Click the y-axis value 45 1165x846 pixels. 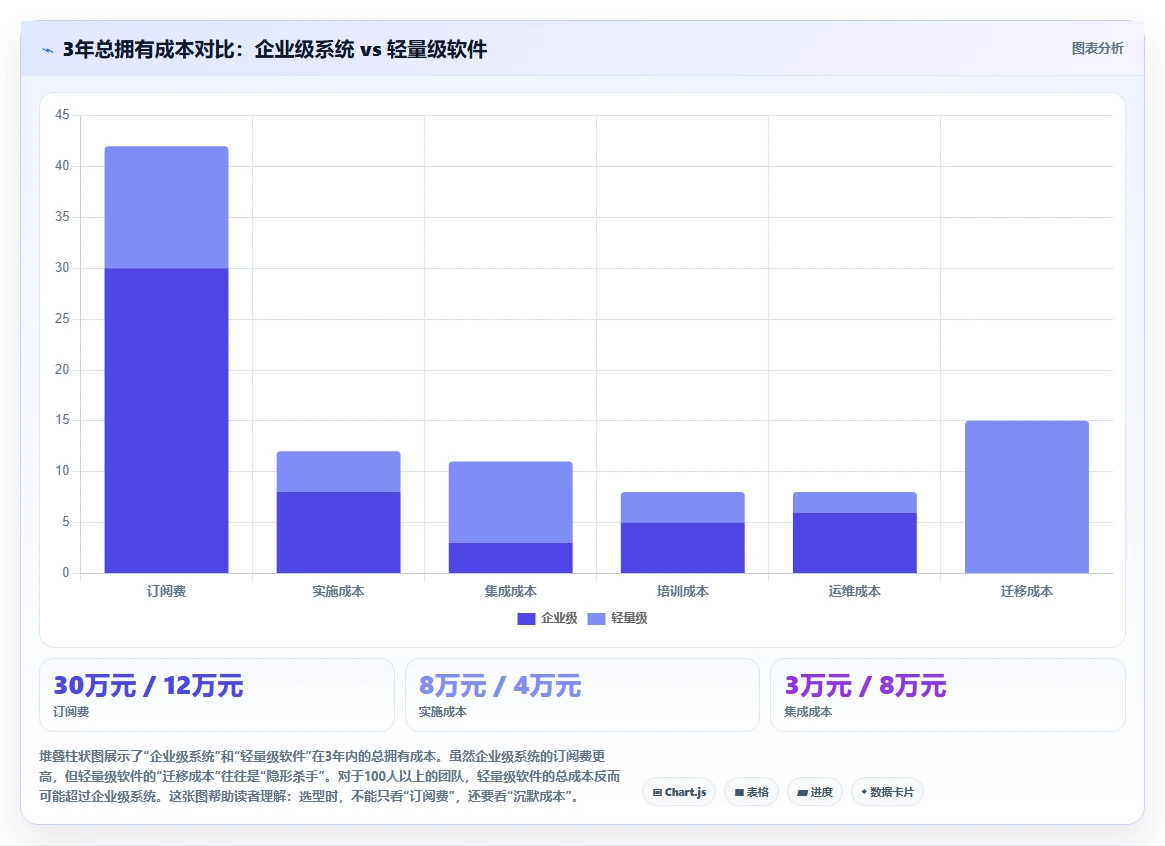tap(62, 114)
